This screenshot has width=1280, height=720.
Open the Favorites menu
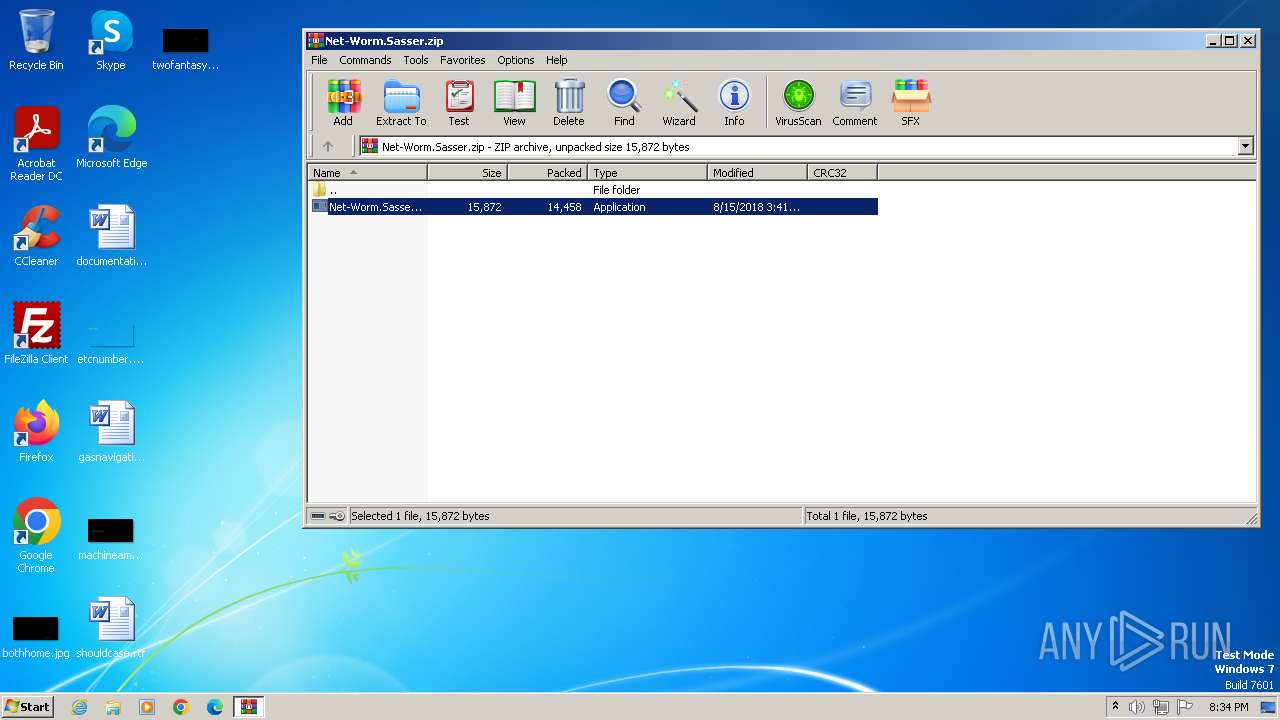(463, 60)
